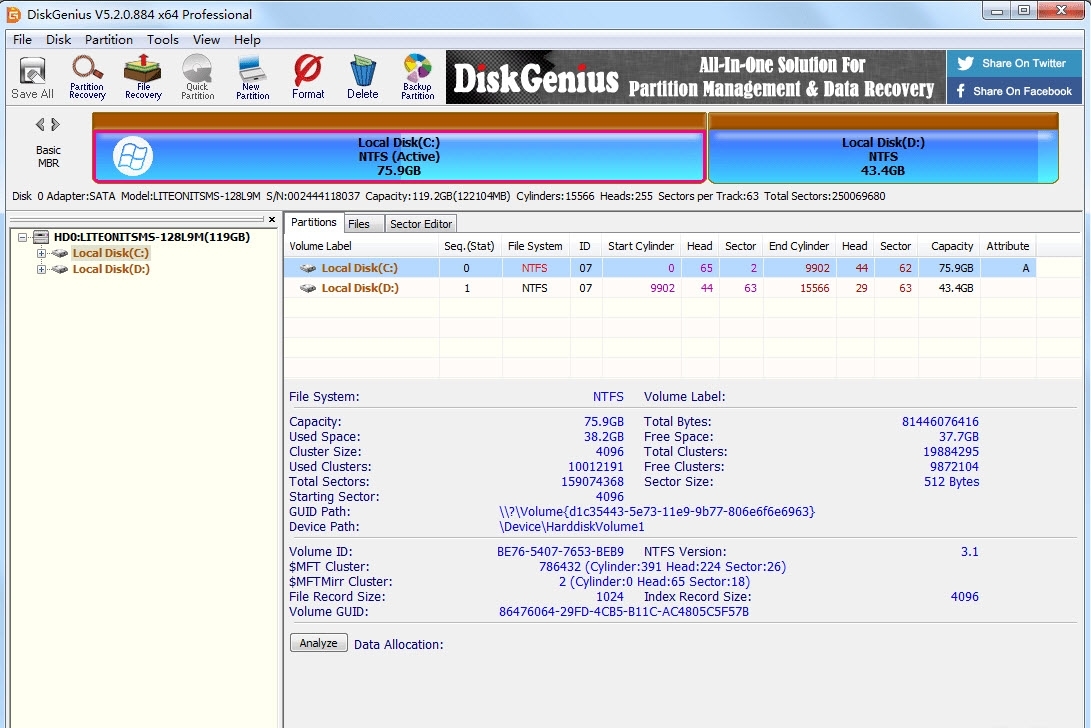This screenshot has width=1091, height=728.
Task: Select HD0:LITEONITSMS-128L9M(119GB) in tree
Action: pyautogui.click(x=152, y=237)
